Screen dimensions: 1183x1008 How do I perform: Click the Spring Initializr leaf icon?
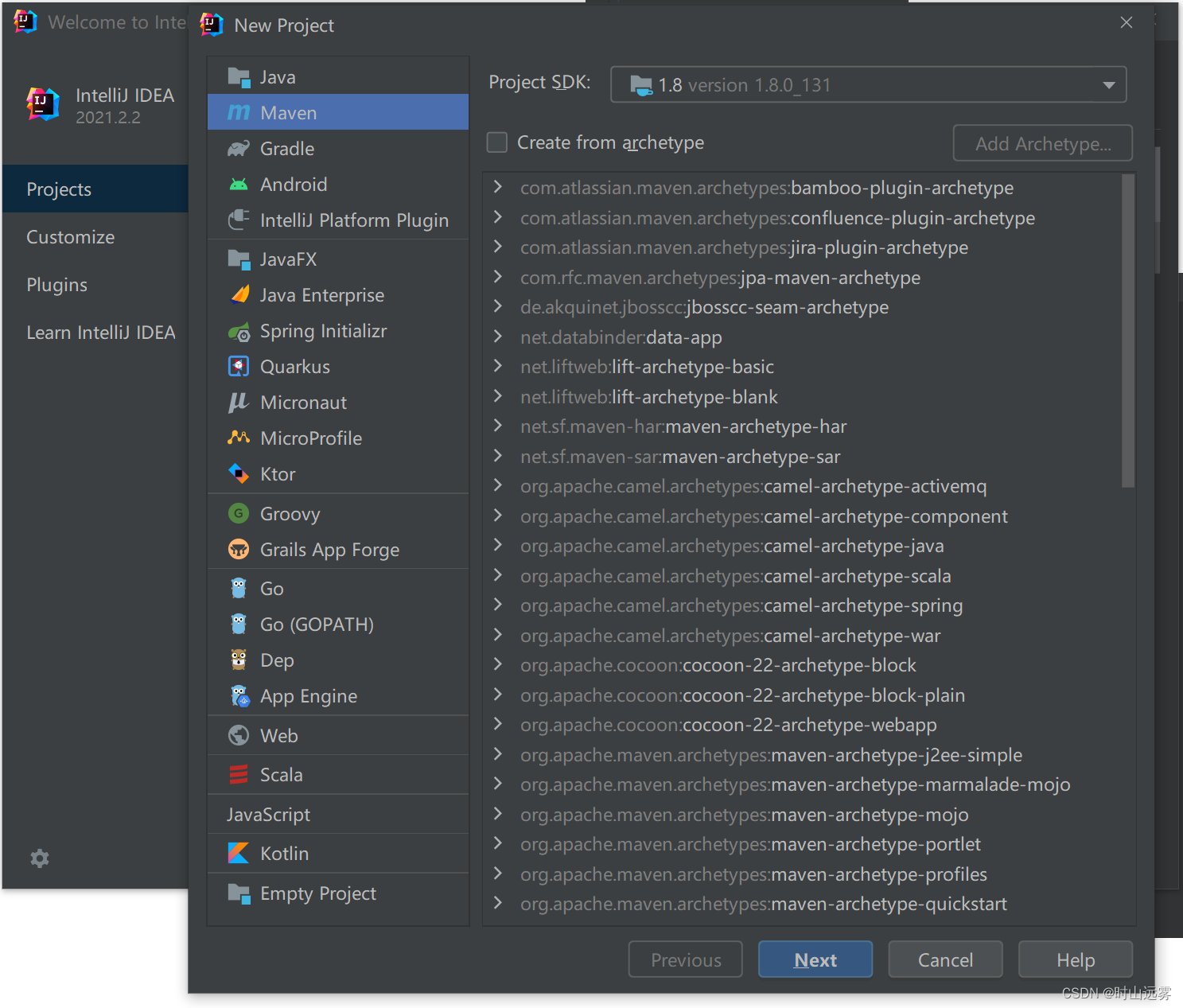(239, 331)
